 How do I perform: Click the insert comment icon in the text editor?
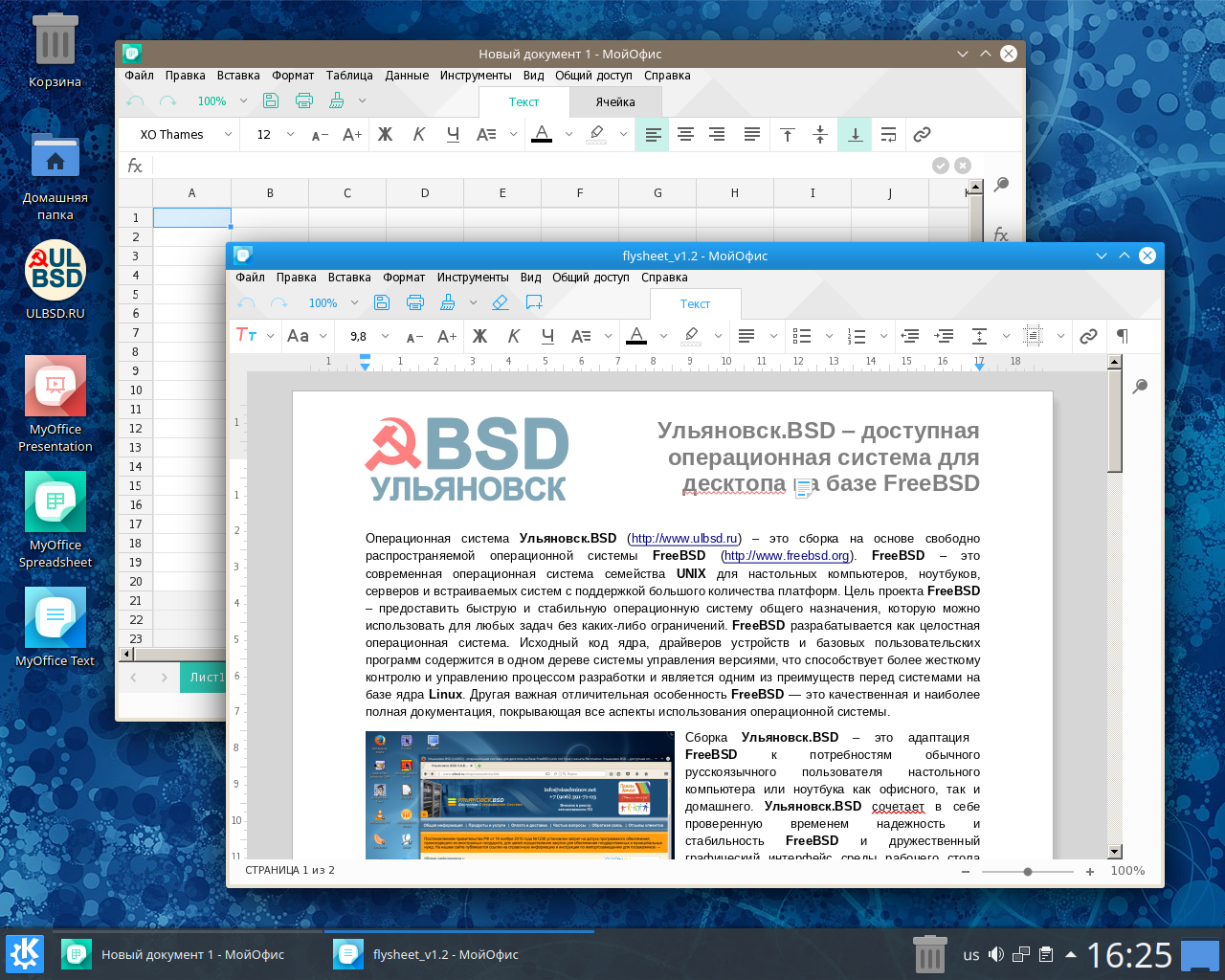pos(534,302)
